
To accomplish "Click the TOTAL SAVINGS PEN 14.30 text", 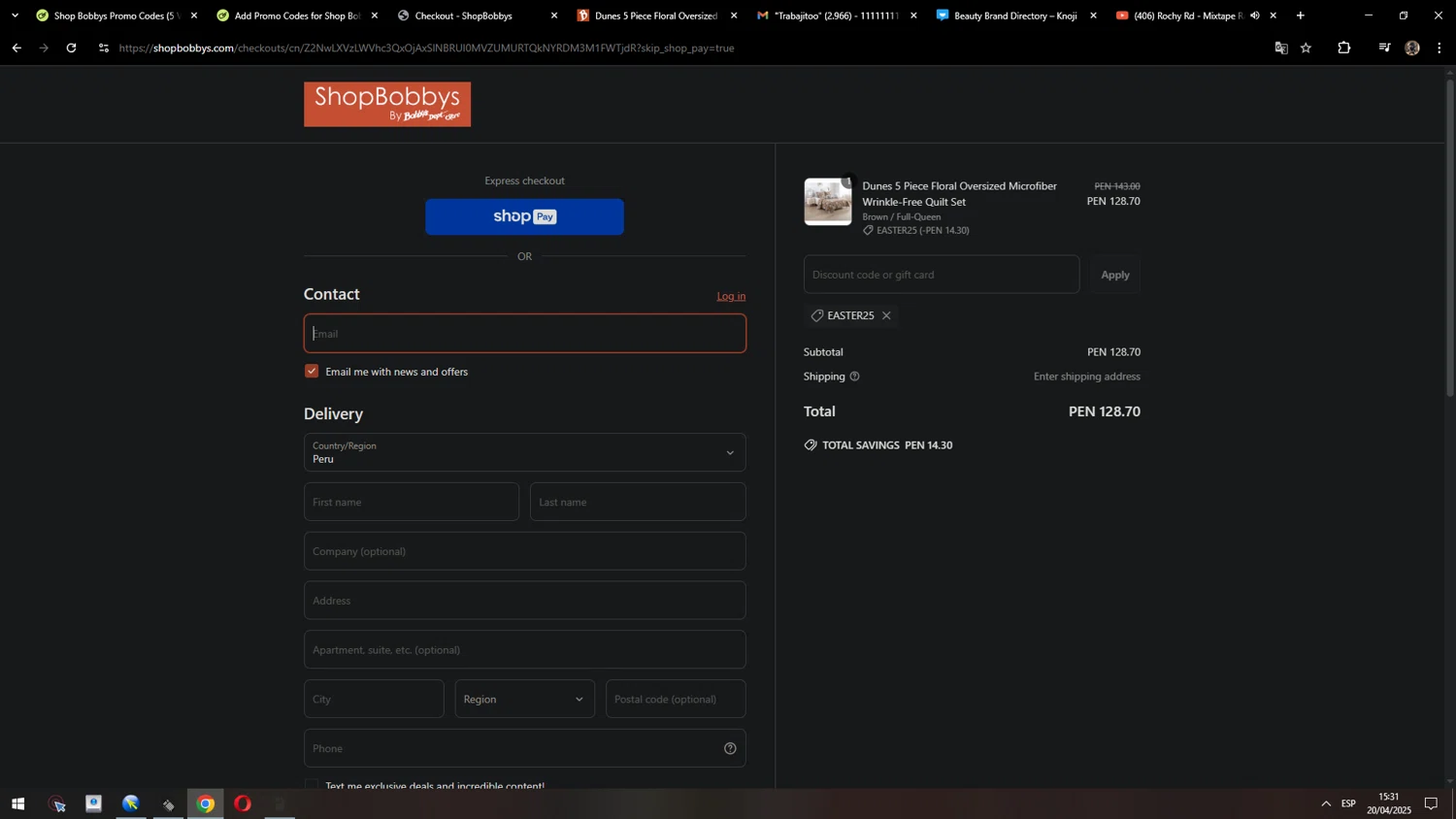I will (887, 445).
